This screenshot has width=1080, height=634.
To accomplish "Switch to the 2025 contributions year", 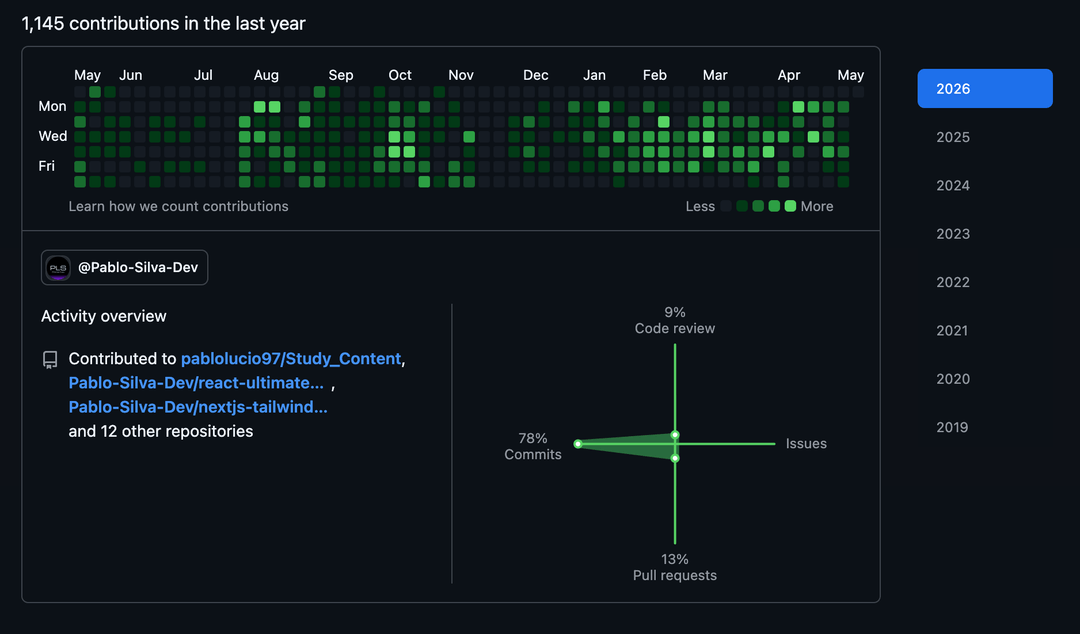I will (953, 137).
